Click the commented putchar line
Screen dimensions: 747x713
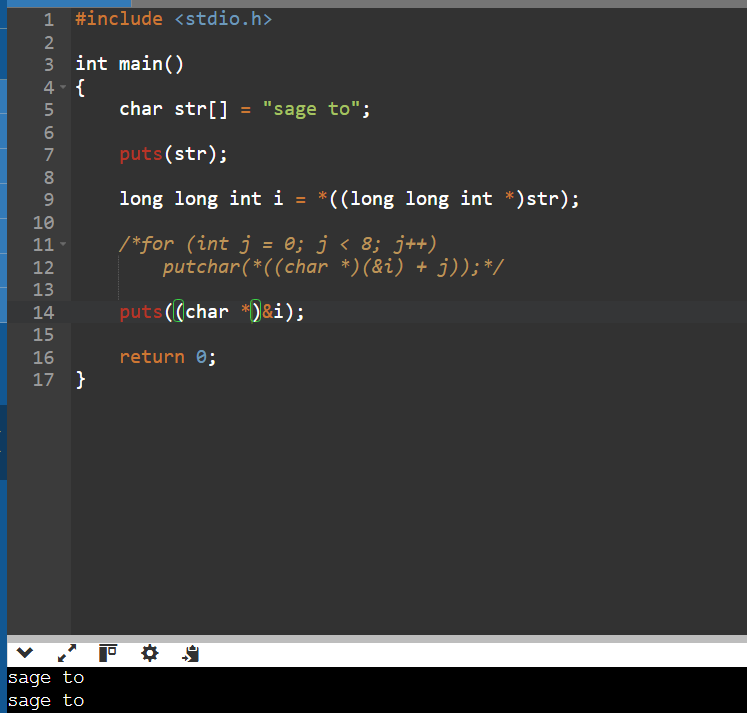pos(333,267)
